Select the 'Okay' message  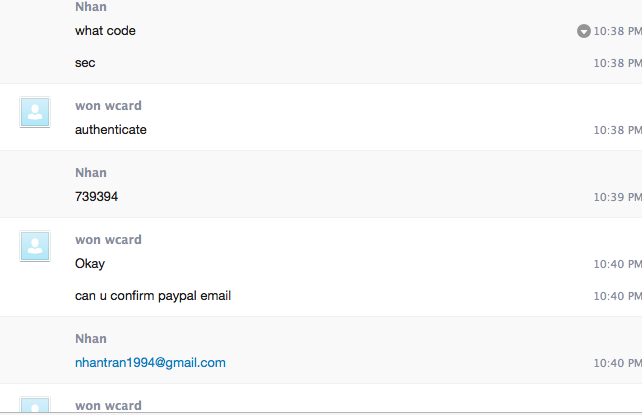(90, 264)
